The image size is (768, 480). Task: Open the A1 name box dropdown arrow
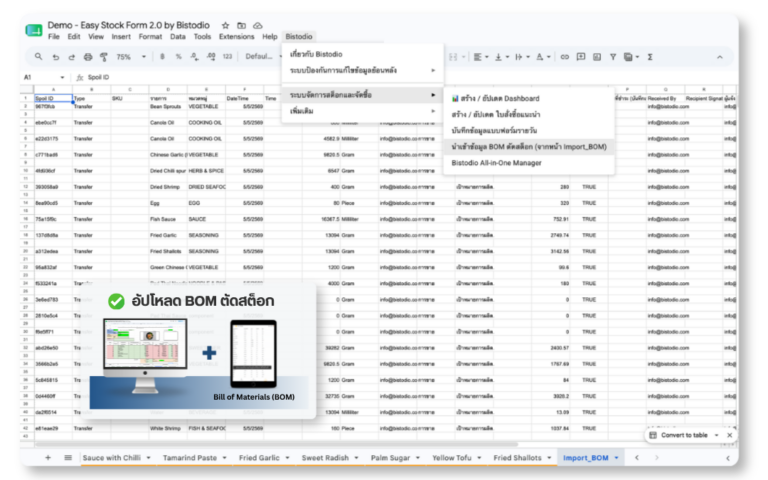tap(62, 77)
